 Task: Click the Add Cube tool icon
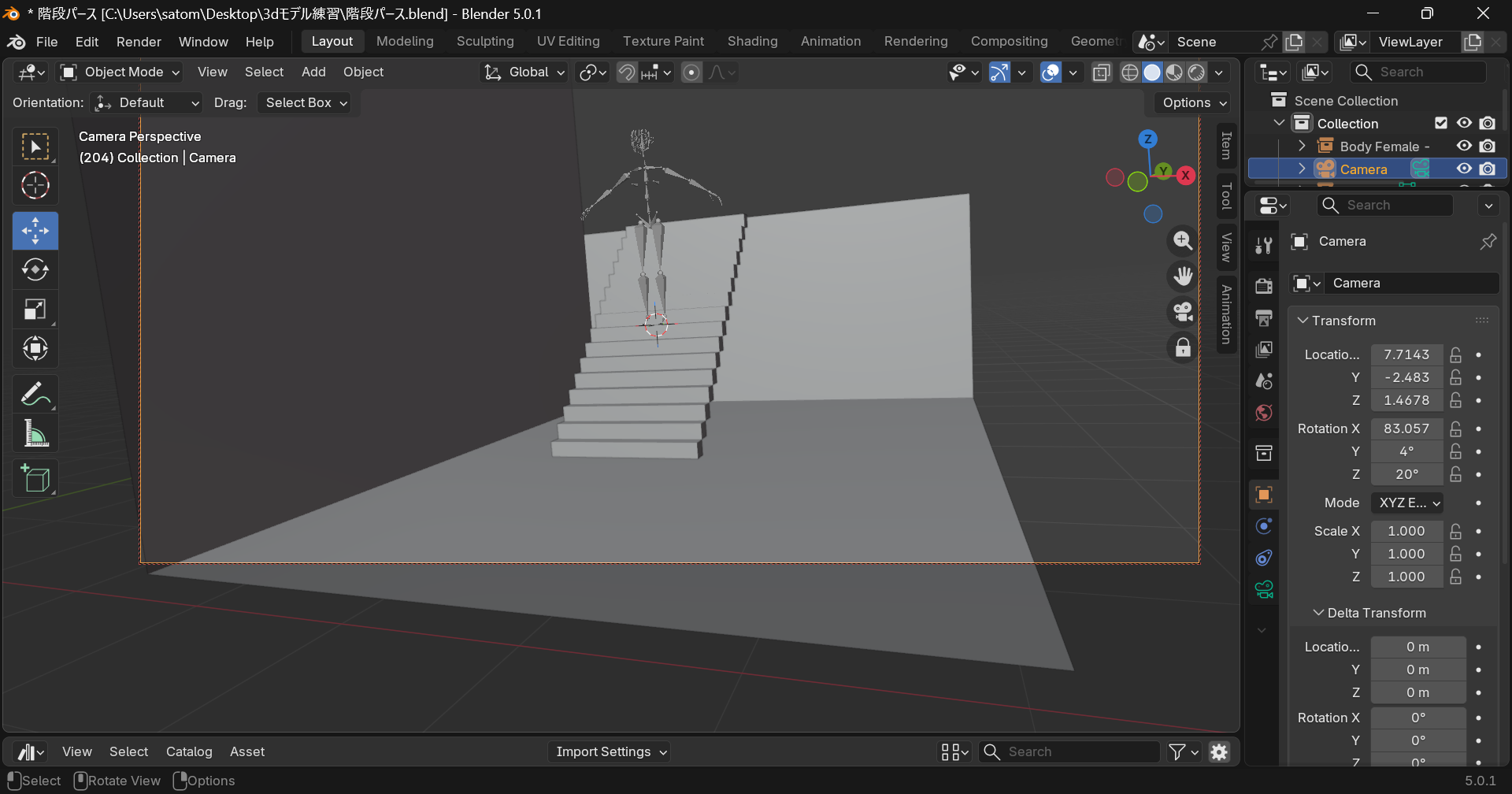[35, 478]
